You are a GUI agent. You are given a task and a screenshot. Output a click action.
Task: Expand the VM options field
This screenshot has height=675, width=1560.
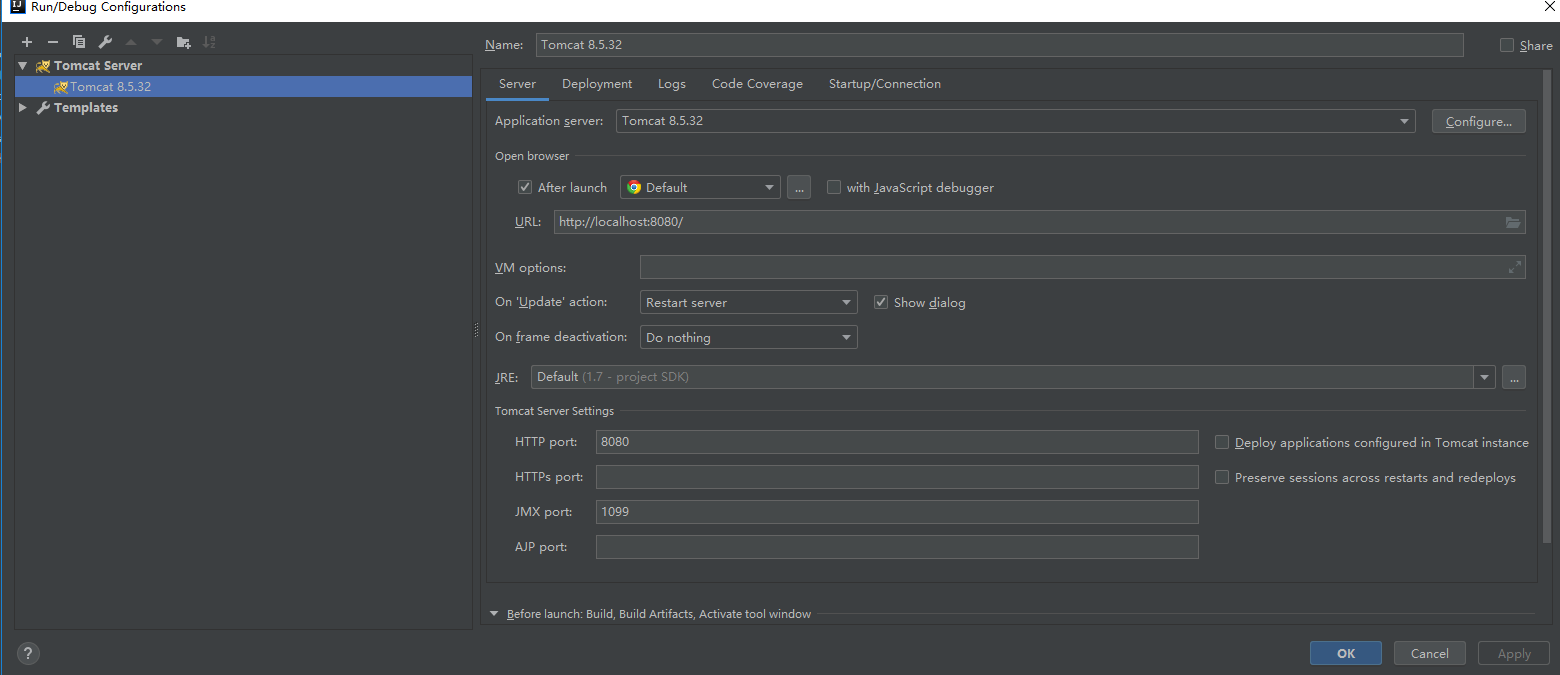pyautogui.click(x=1515, y=267)
